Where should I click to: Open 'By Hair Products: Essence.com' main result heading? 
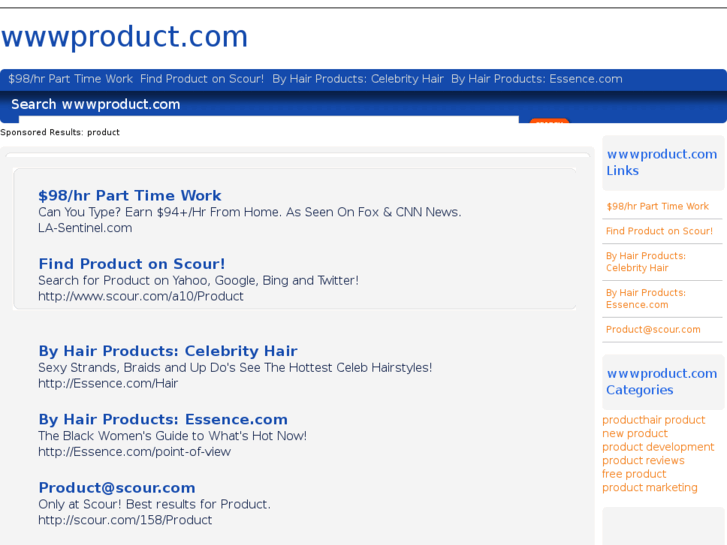point(163,419)
